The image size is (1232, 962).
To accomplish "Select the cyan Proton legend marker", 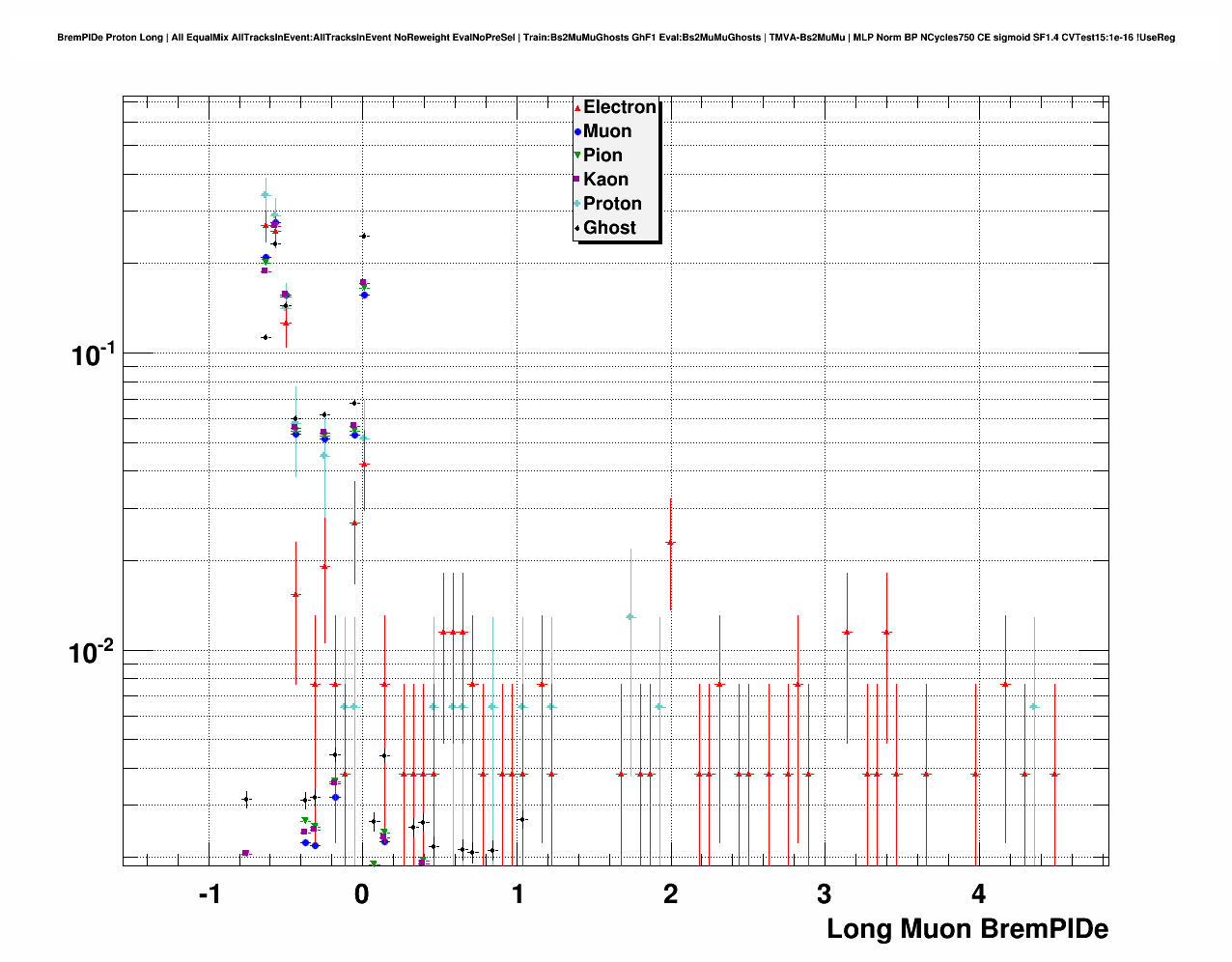I will 577,204.
